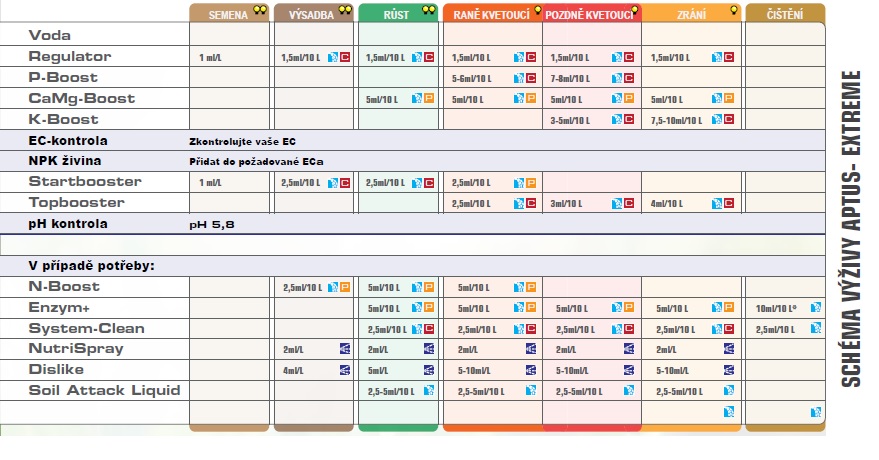Click the NutriSpray row label
Viewport: 879px width, 460px height.
76,349
